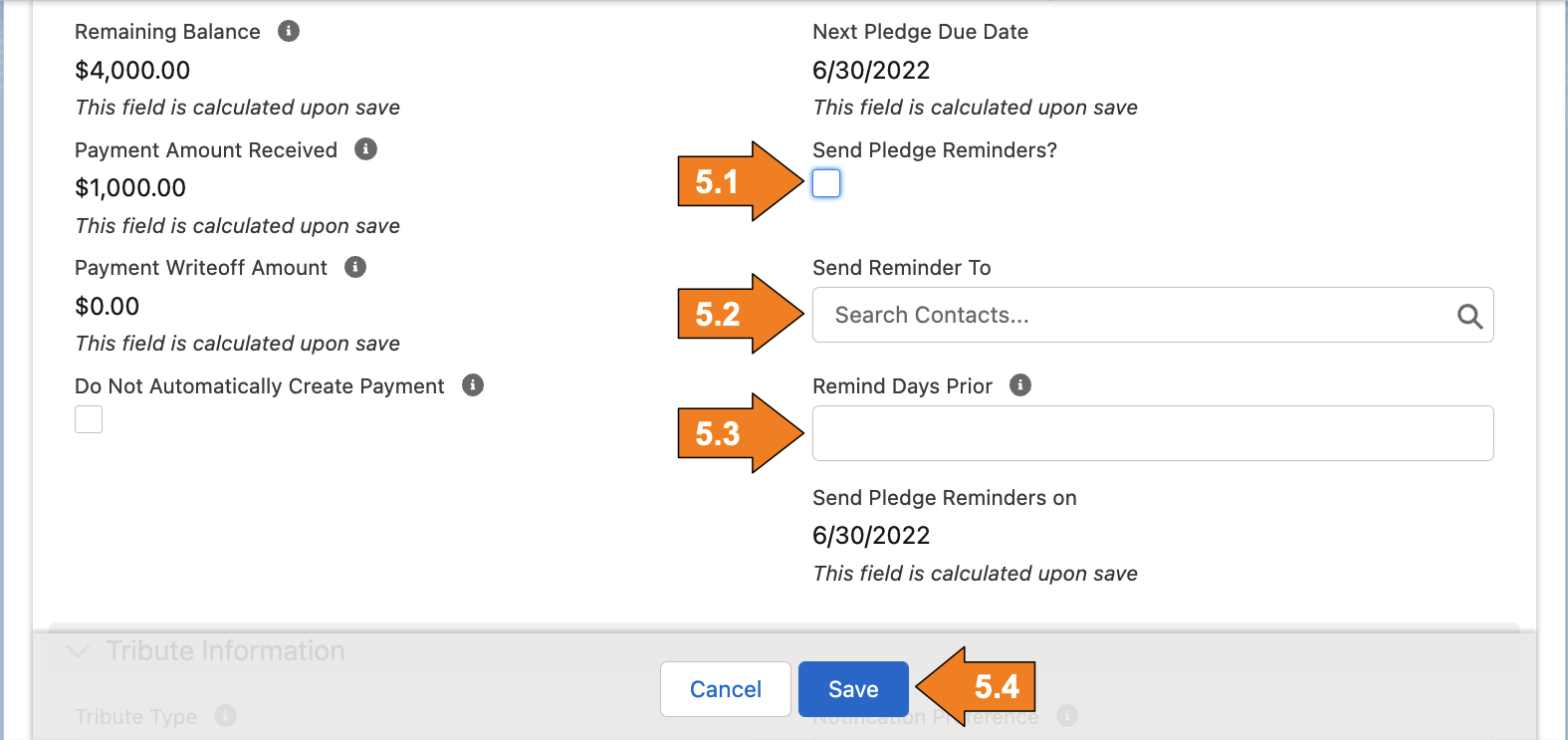The image size is (1568, 740).
Task: Cancel editing the record
Action: [x=725, y=688]
